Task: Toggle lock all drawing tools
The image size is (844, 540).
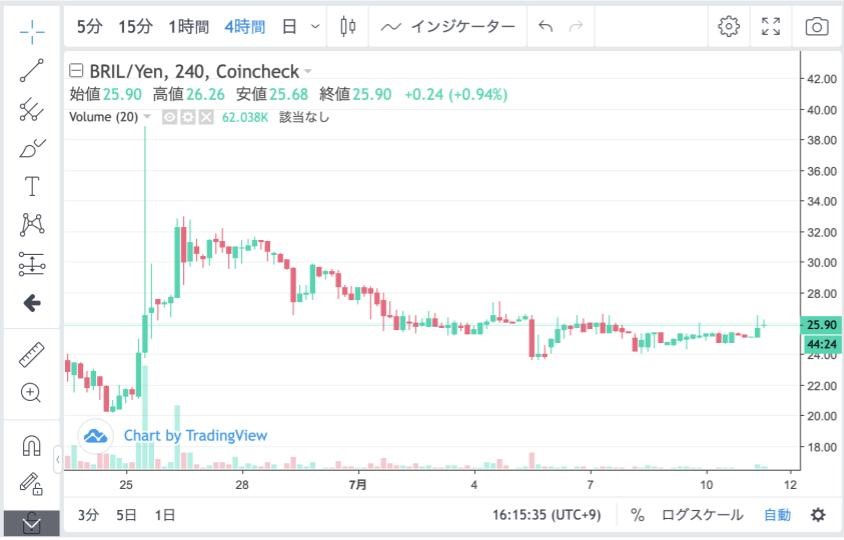Action: point(32,485)
